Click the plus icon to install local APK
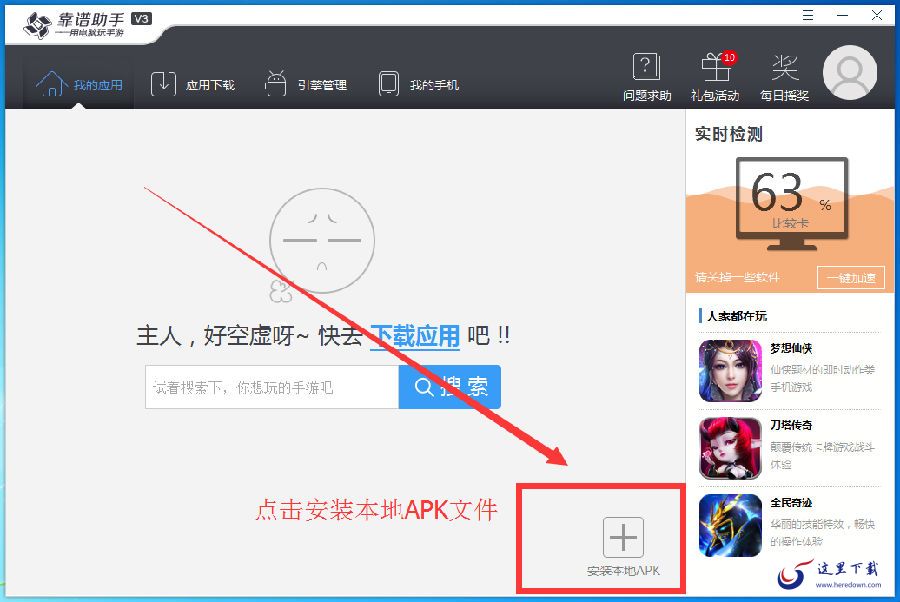 623,537
